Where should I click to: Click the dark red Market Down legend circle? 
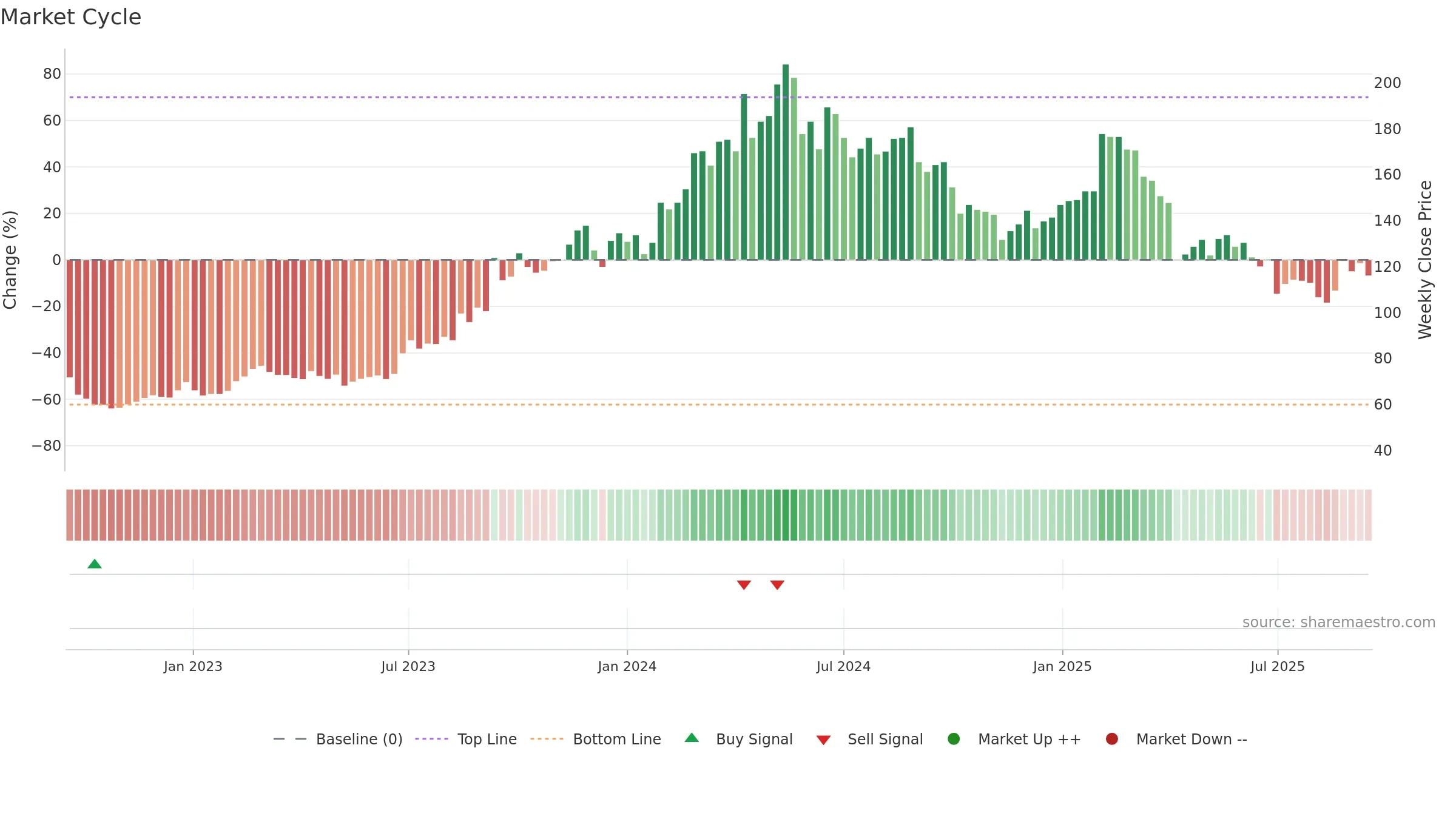(x=1112, y=739)
